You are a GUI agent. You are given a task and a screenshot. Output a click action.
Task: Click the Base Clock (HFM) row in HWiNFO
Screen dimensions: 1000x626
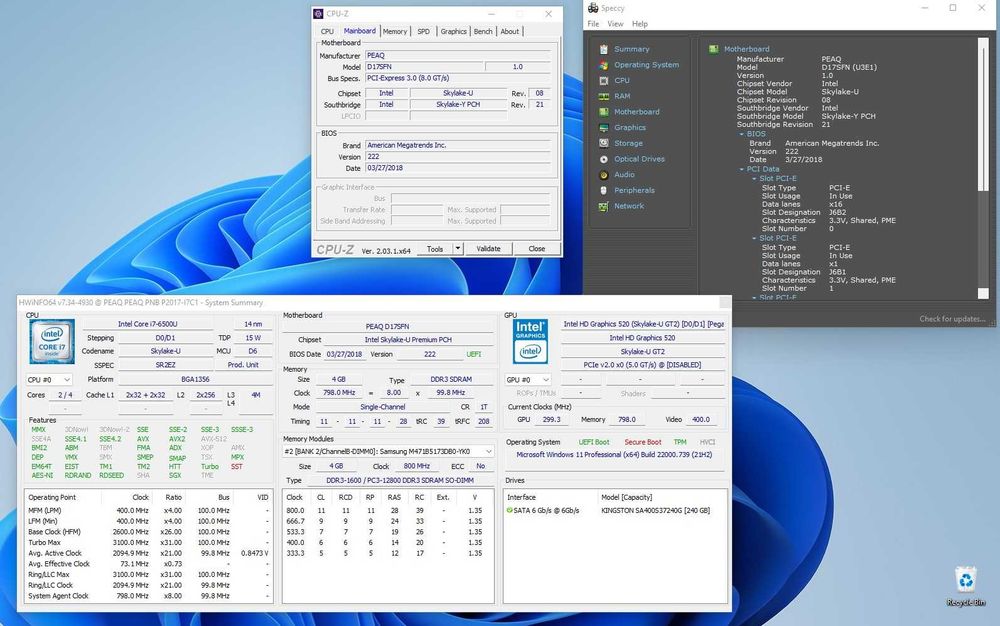click(148, 532)
